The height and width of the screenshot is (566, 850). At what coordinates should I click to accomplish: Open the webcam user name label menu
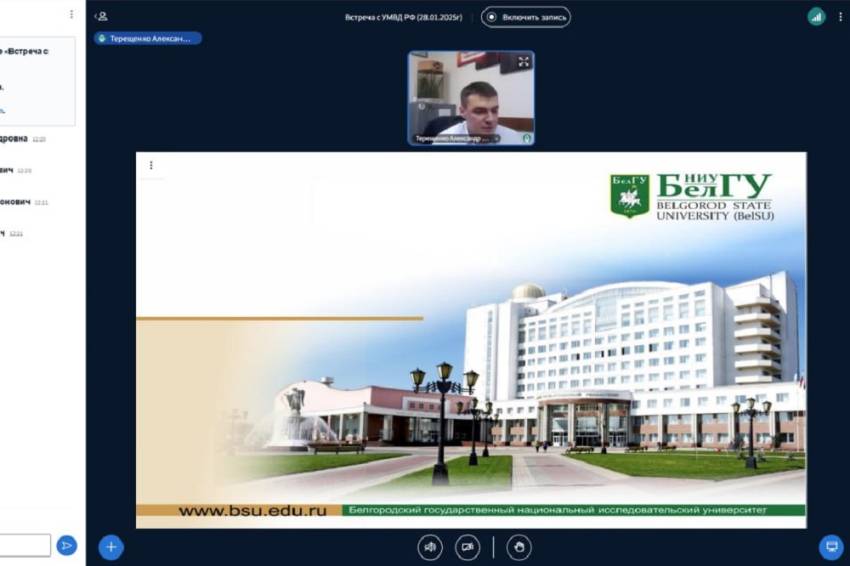(456, 139)
